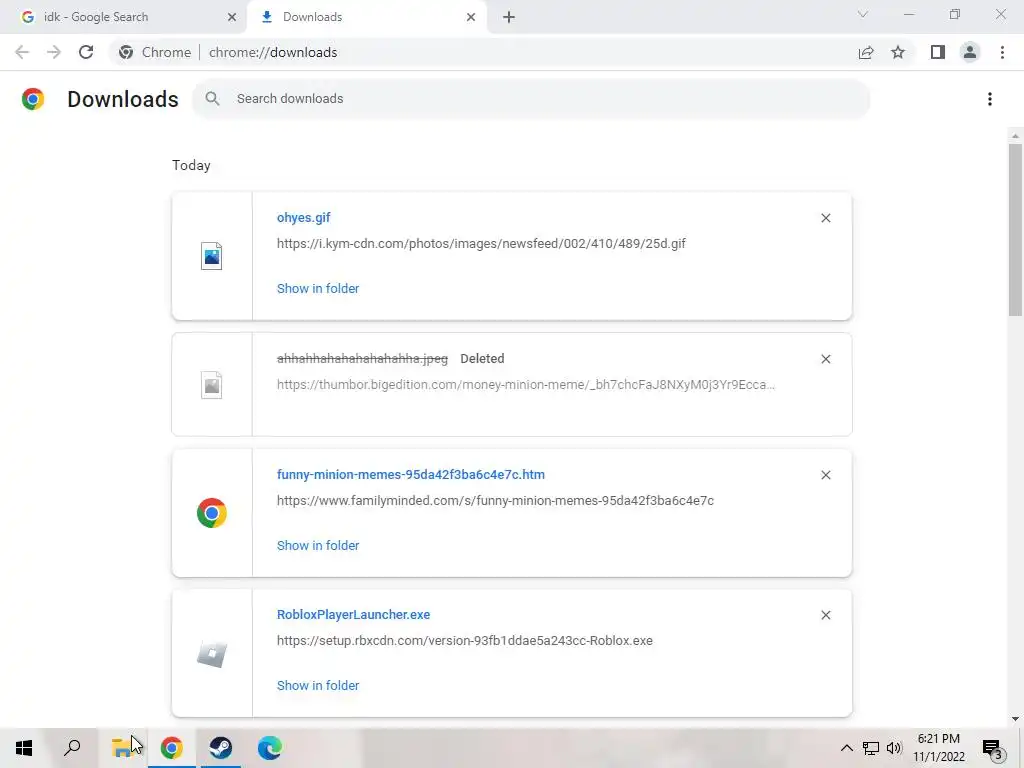
Task: Click the search magnifier in Search downloads
Action: click(212, 99)
